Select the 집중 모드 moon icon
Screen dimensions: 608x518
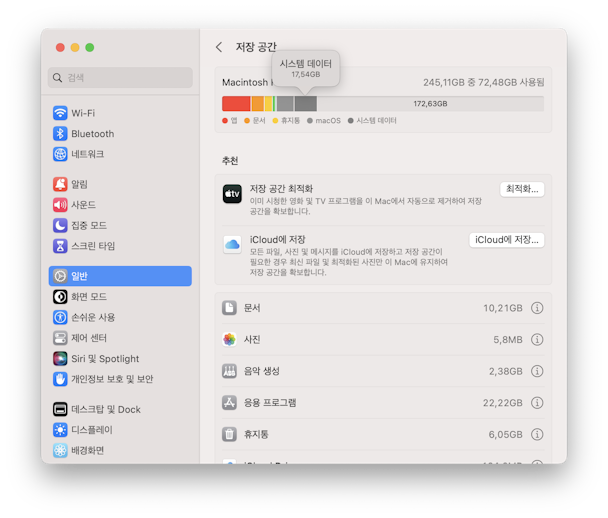60,225
